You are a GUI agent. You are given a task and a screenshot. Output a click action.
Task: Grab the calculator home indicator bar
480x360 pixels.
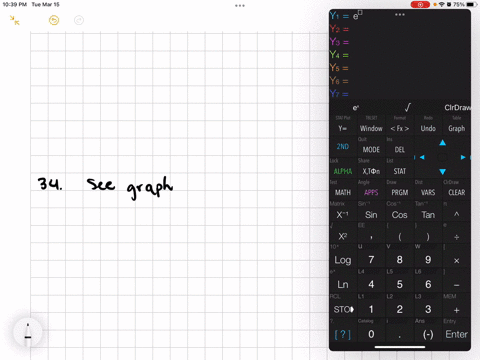click(400, 347)
